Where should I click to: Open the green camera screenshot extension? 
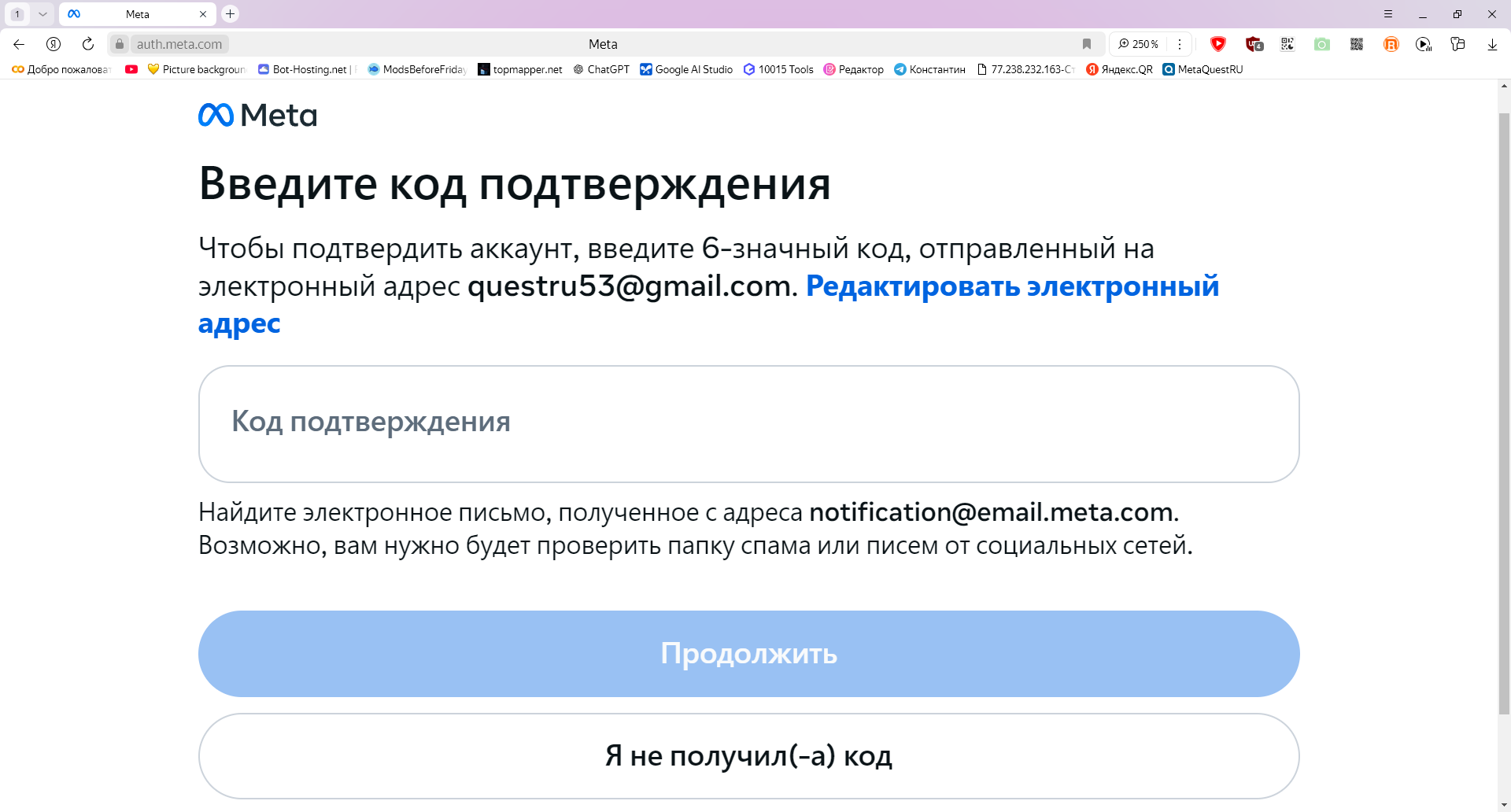[1323, 44]
